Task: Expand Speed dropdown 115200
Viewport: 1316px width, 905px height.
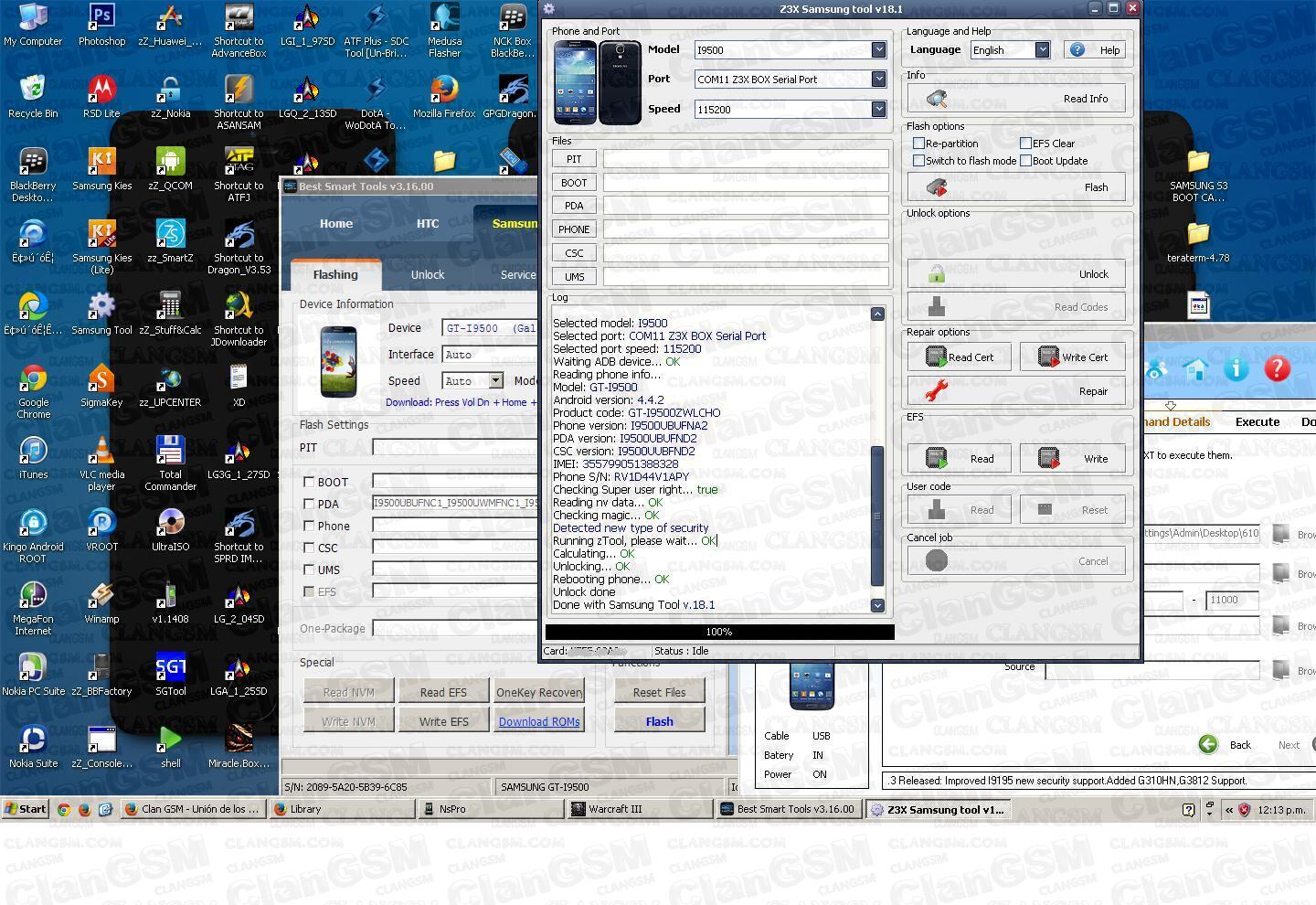Action: click(878, 109)
